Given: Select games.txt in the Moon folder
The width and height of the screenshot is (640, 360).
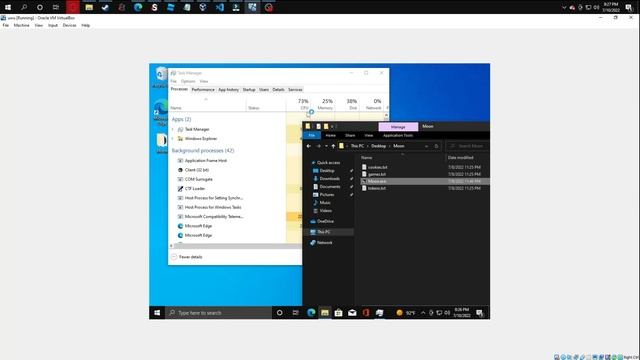Looking at the screenshot, I should pos(376,174).
